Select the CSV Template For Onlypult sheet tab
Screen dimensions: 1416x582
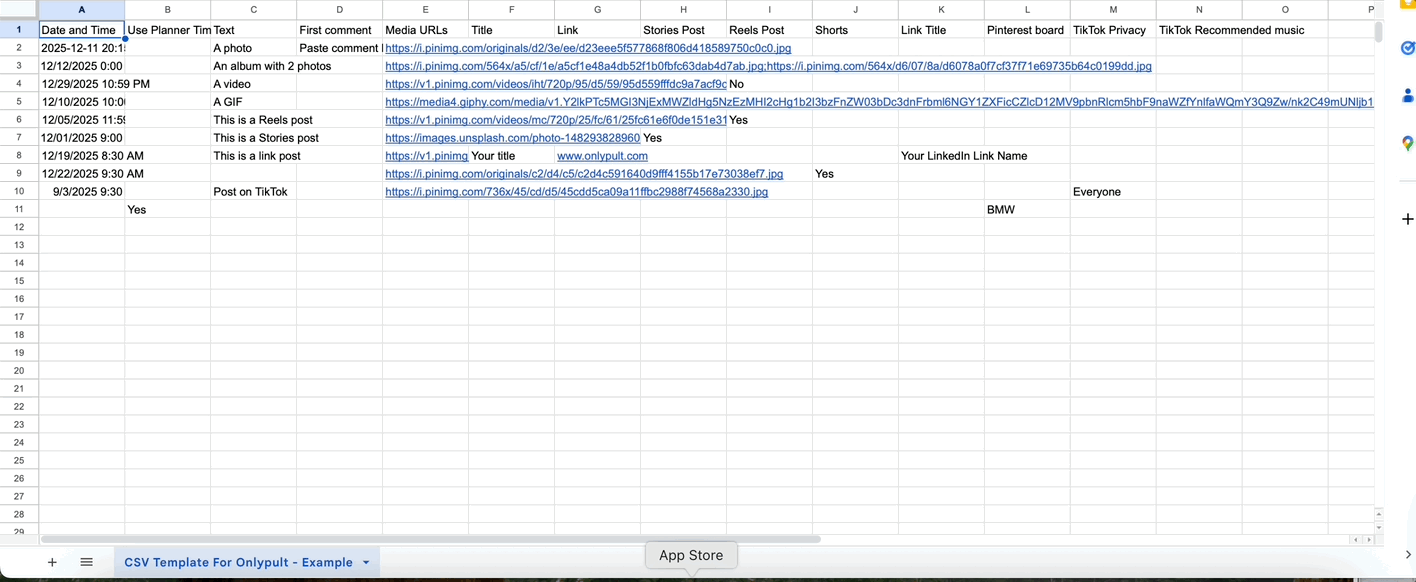238,563
